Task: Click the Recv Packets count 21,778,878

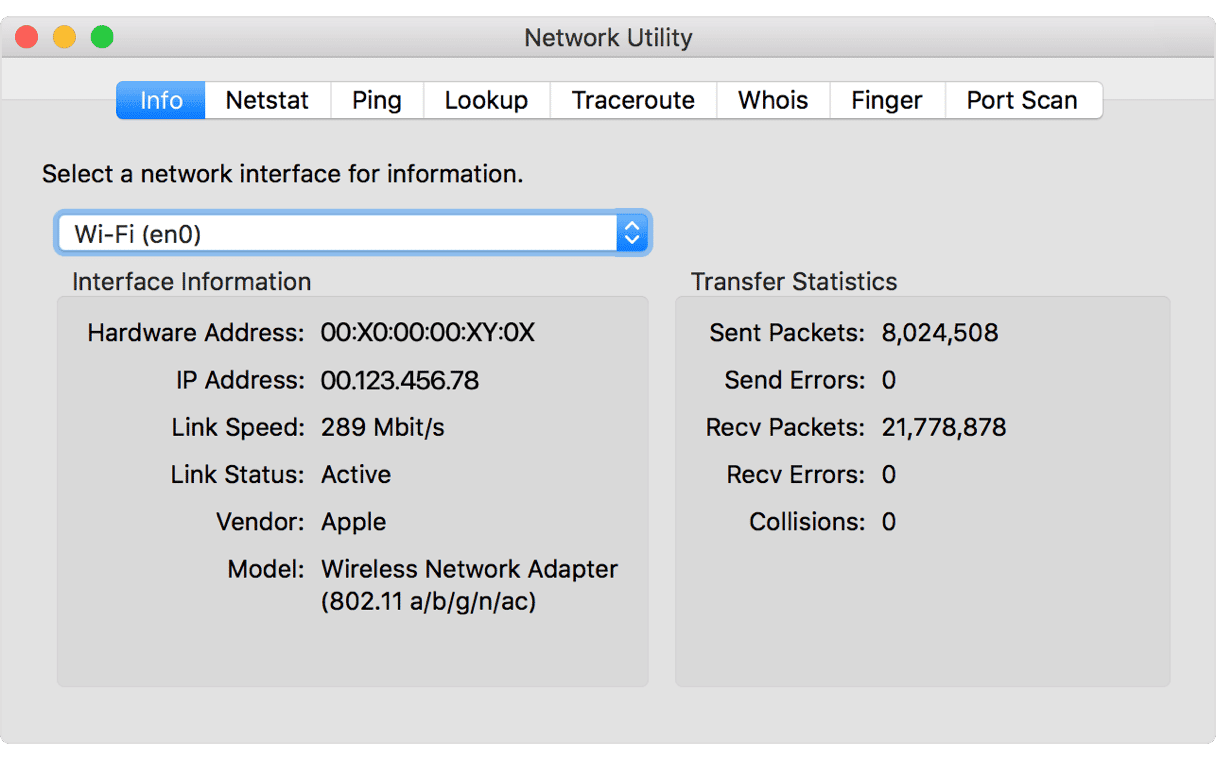Action: (x=943, y=428)
